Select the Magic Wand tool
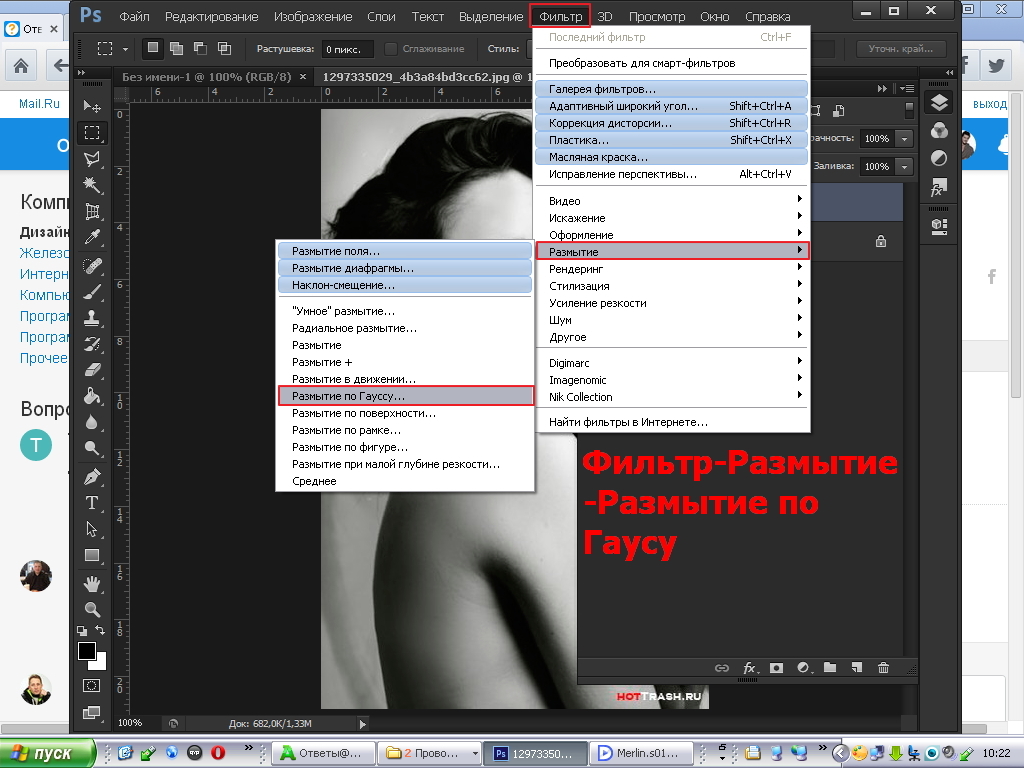Image resolution: width=1024 pixels, height=768 pixels. click(x=92, y=185)
